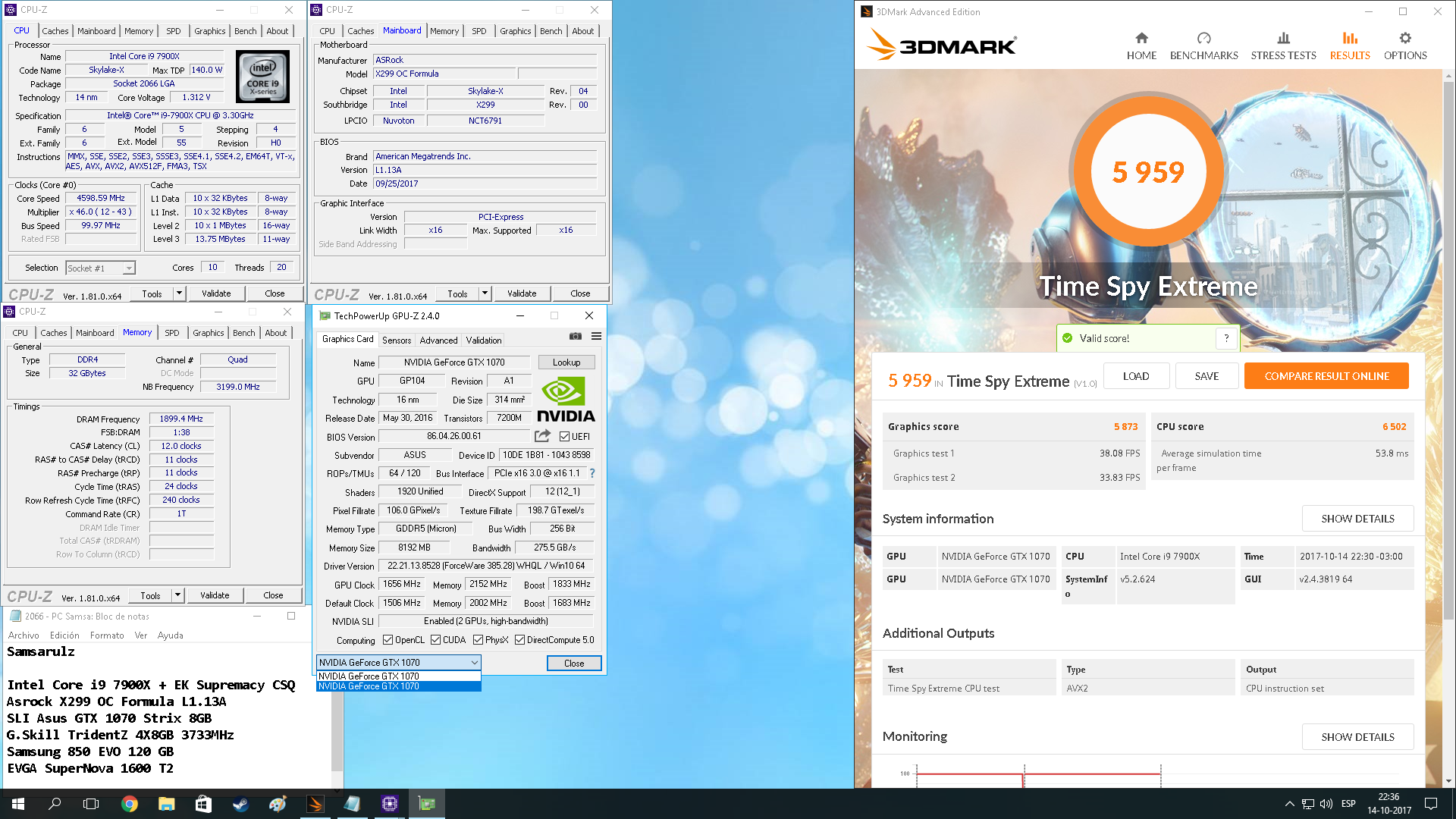Screen dimensions: 1456x819
Task: Open the Windows notification center
Action: point(1431,804)
